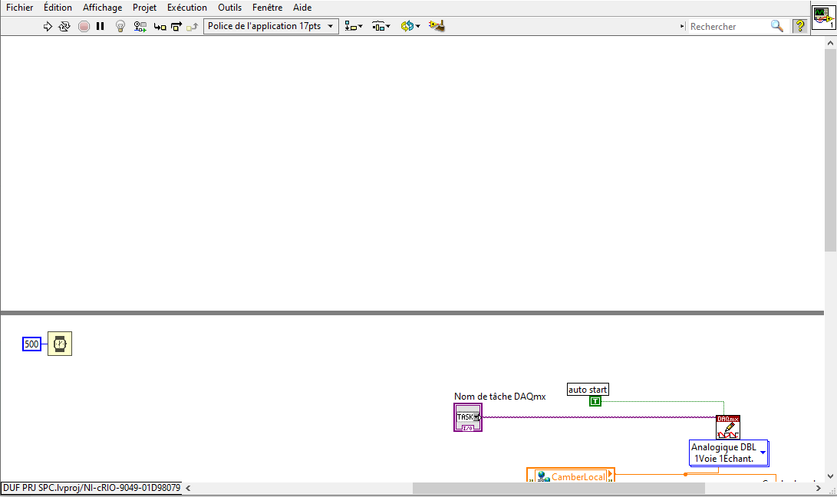Click the vertical scrollbar thumb
The height and width of the screenshot is (497, 837).
pos(830,150)
